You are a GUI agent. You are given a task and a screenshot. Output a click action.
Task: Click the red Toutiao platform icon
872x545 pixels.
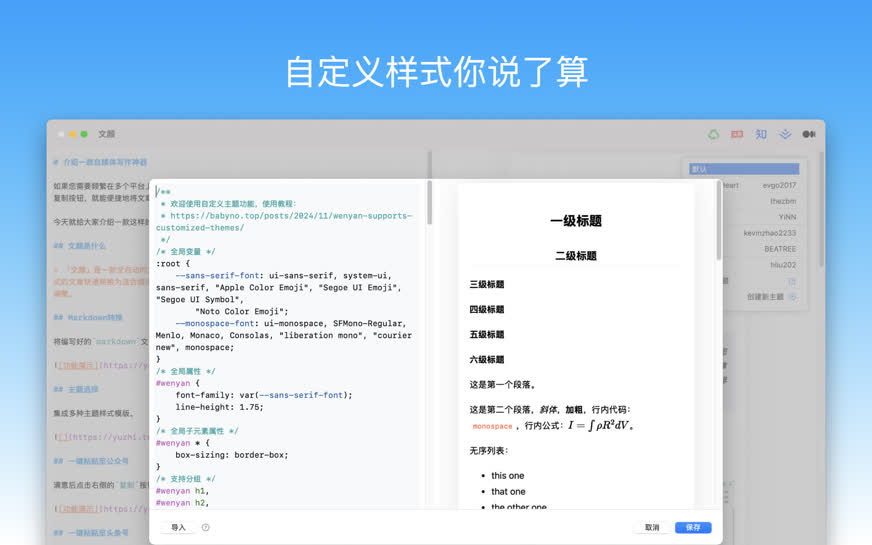(x=737, y=134)
